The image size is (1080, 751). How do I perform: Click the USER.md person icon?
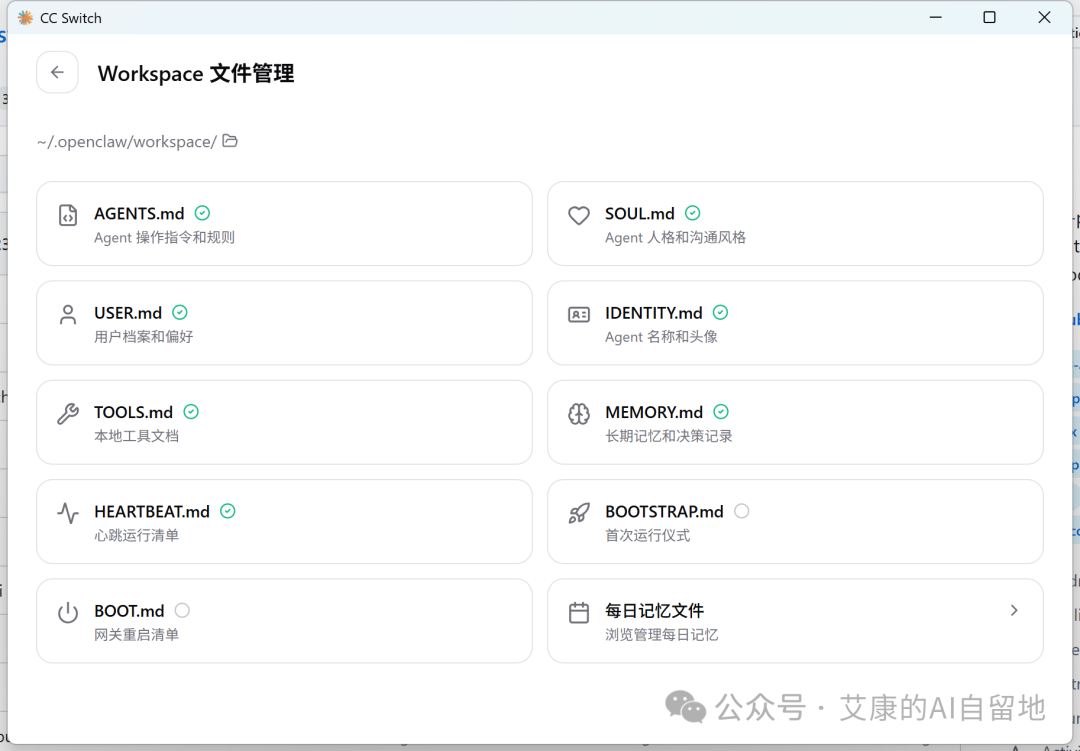click(68, 315)
